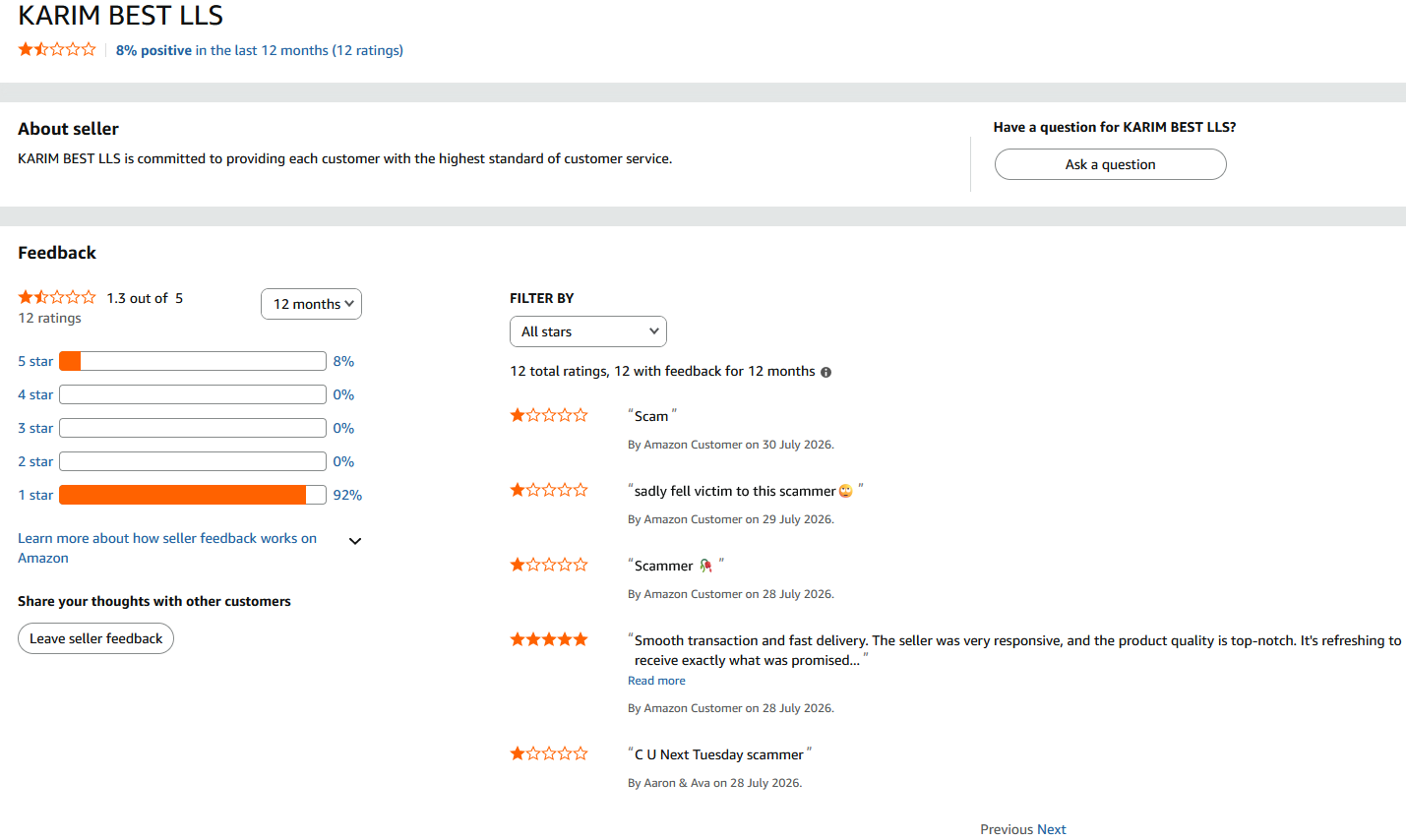Click the header star rating beside 8% positive
Screen dimensions: 1406x840
(x=57, y=49)
